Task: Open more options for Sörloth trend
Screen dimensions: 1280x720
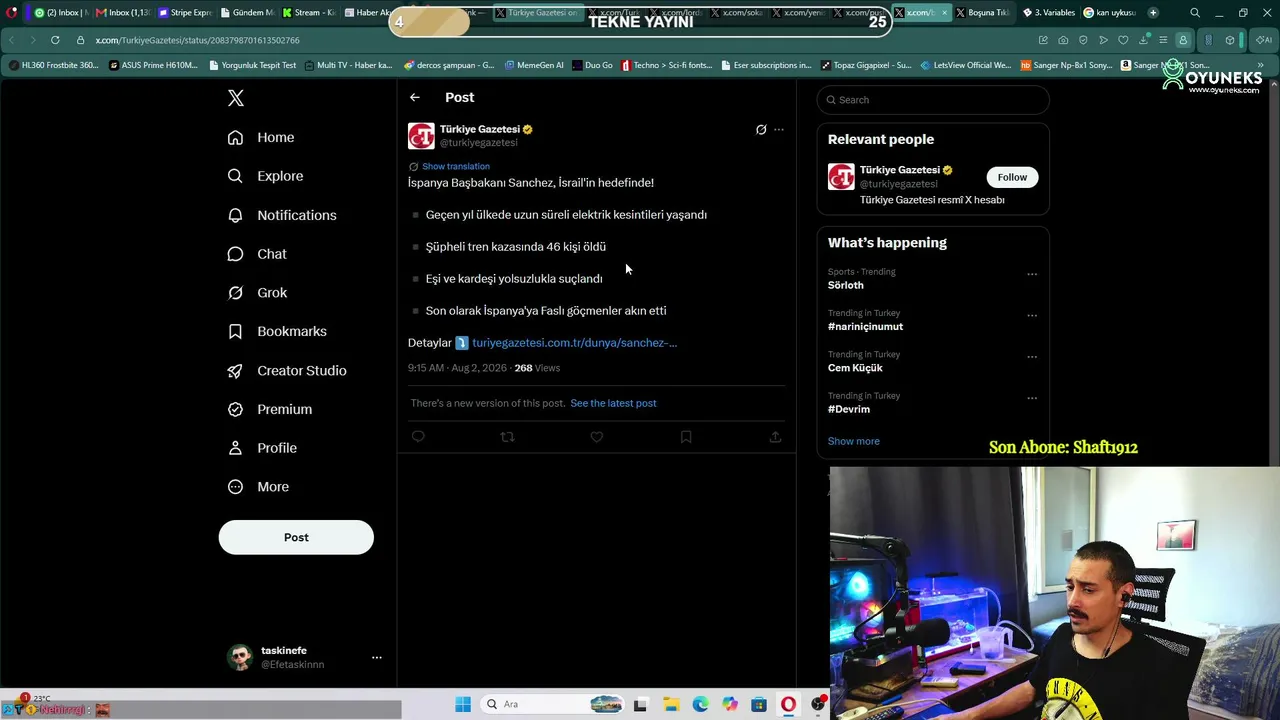Action: 1032,274
